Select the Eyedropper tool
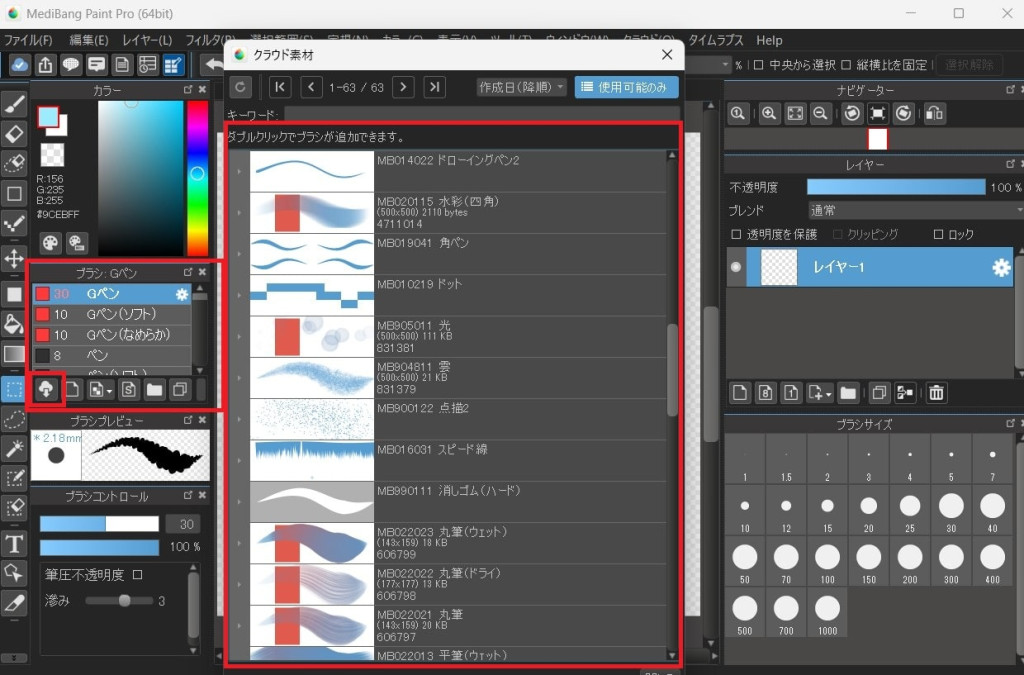The height and width of the screenshot is (675, 1024). [x=14, y=603]
